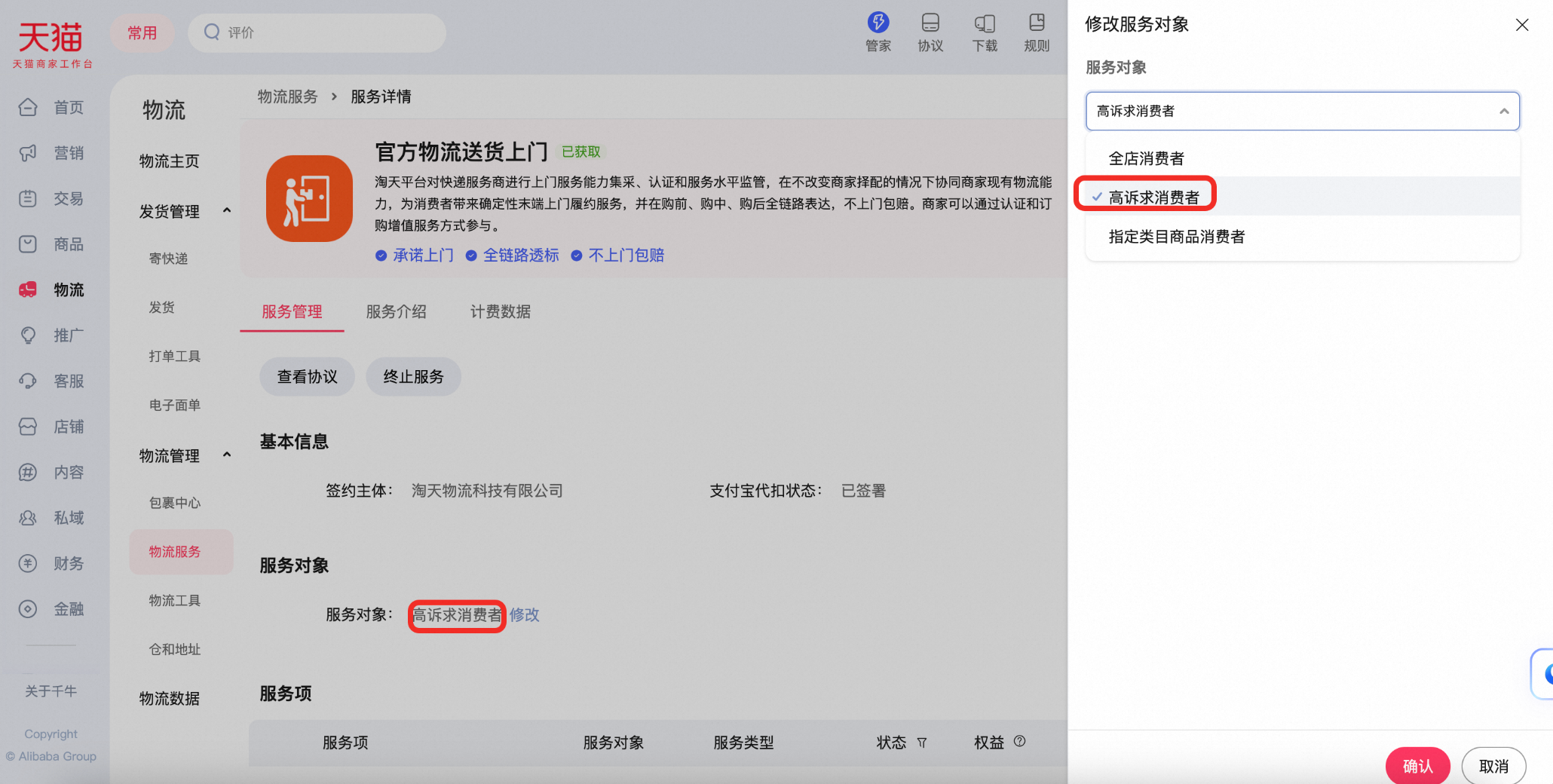Screen dimensions: 1553x784
Task: Open the 店铺 shop icon
Action: [28, 427]
